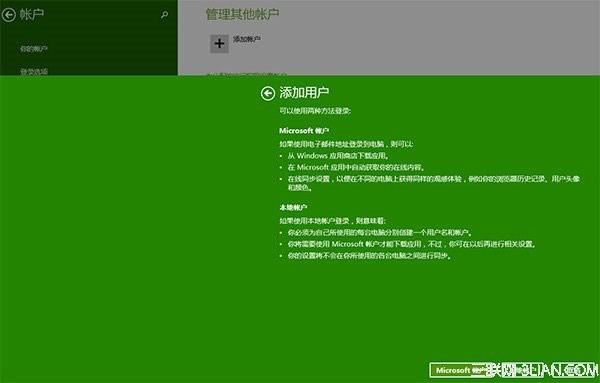Click the bullet 你的设置将不会在你所使用的各台电脑之间进行同步
The image size is (600, 383).
tap(369, 256)
